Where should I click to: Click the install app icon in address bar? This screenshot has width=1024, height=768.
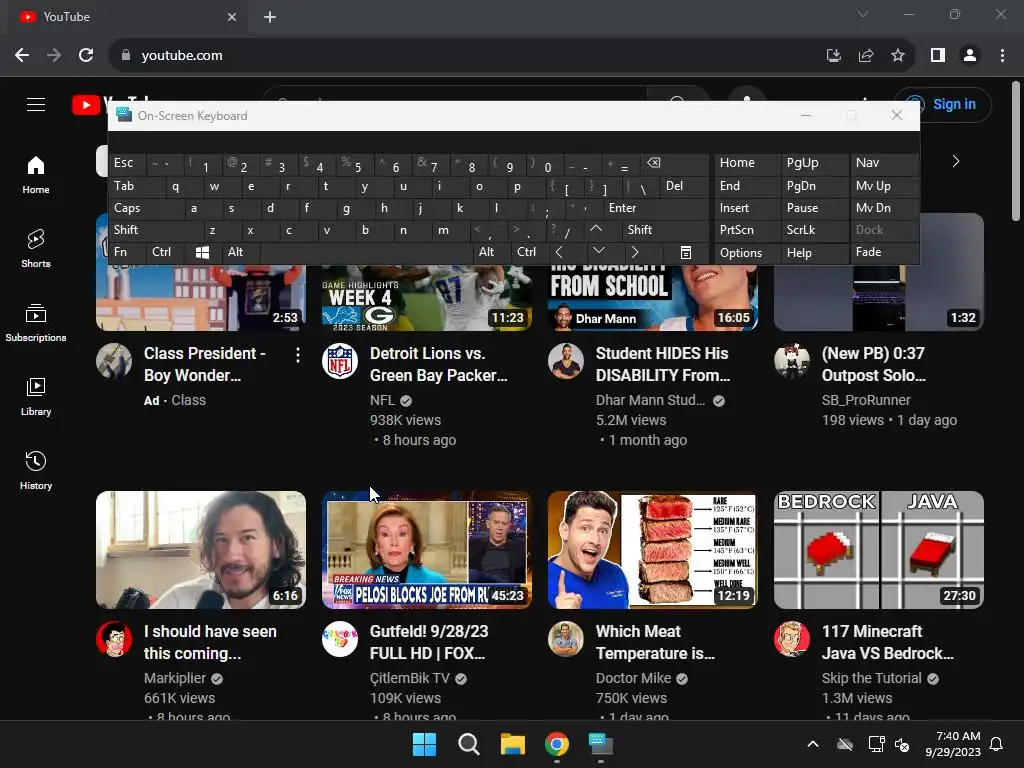coord(834,56)
